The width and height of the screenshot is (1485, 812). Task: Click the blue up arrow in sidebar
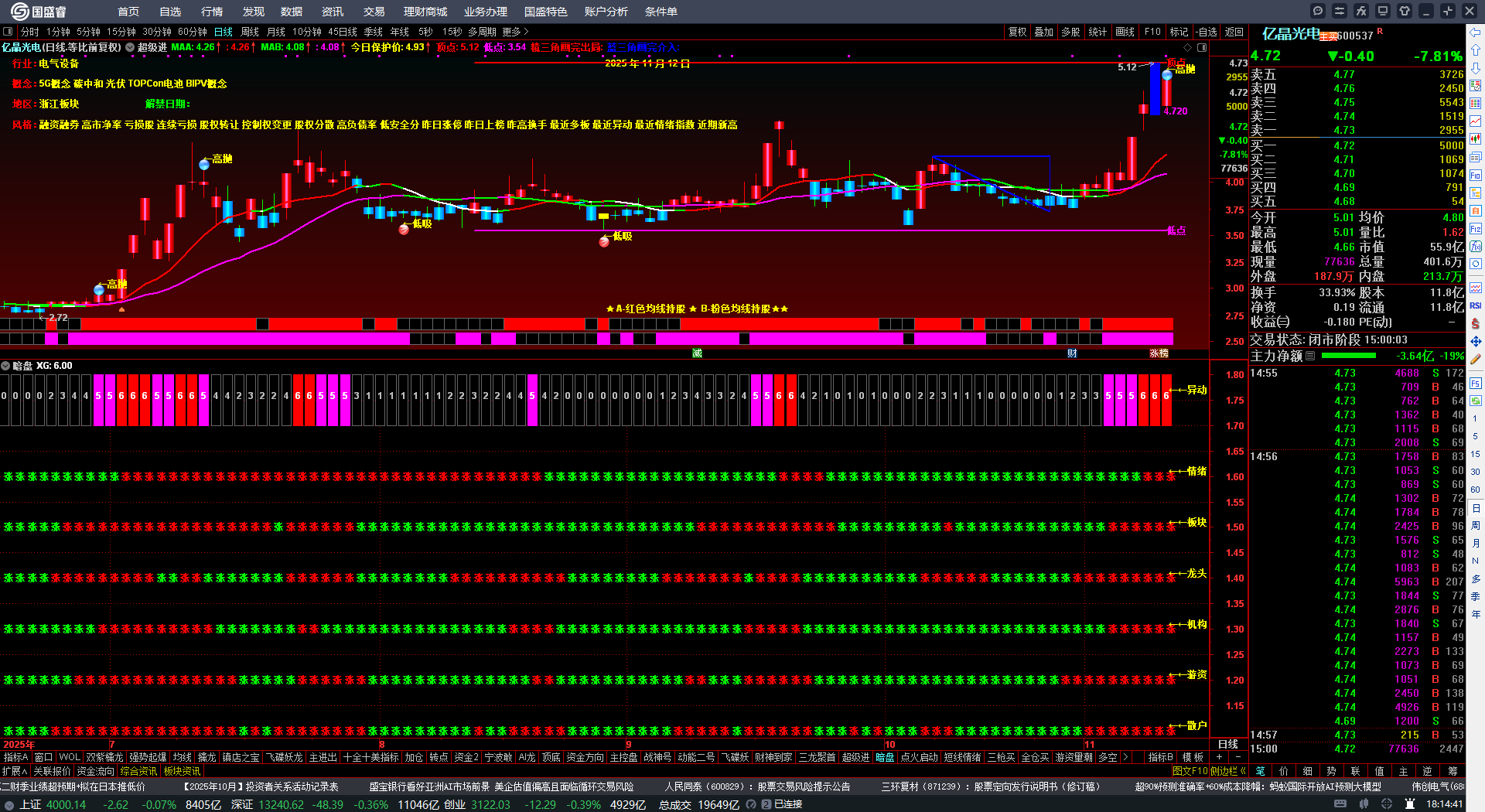click(x=1476, y=49)
